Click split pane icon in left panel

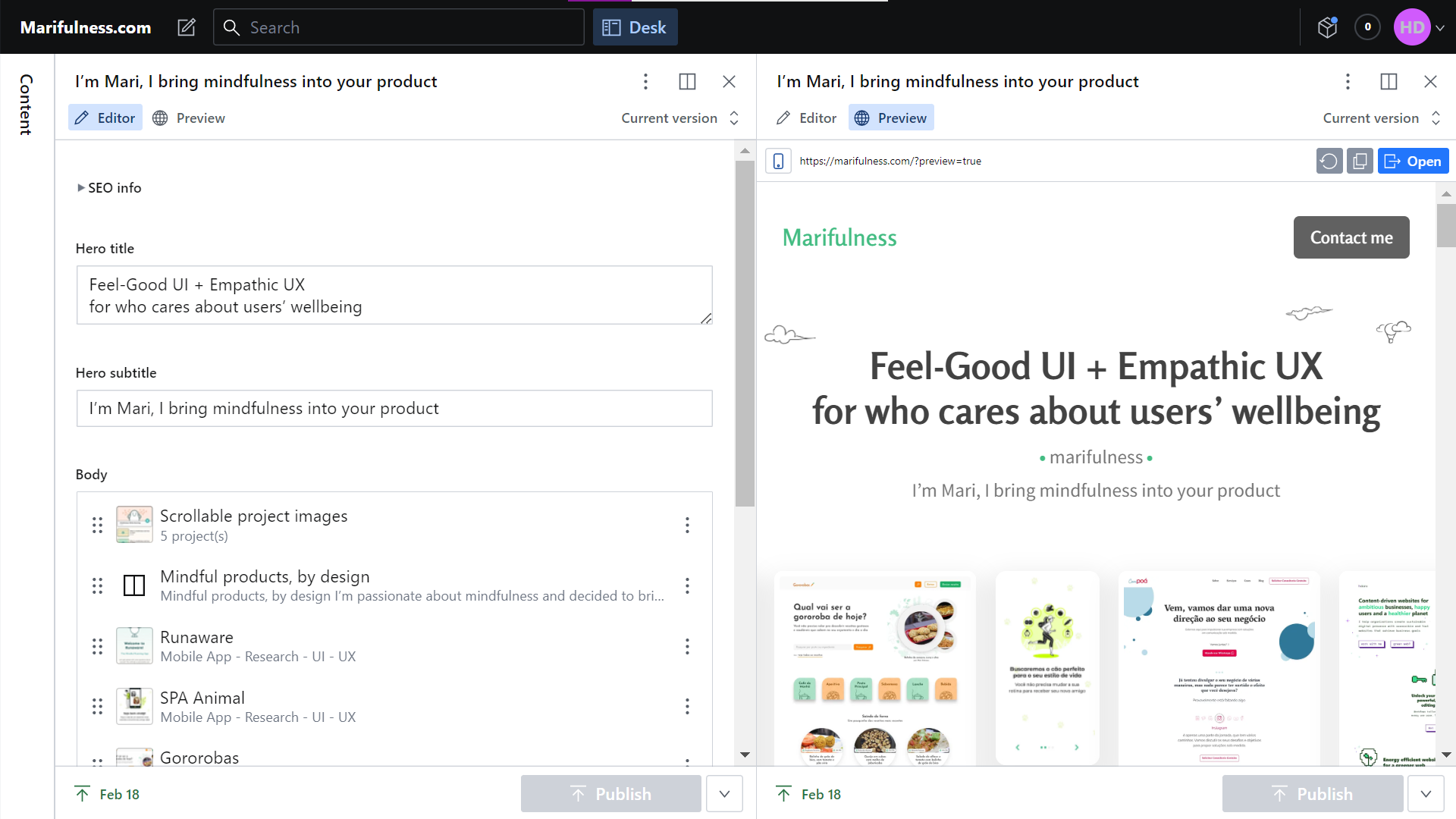point(687,81)
